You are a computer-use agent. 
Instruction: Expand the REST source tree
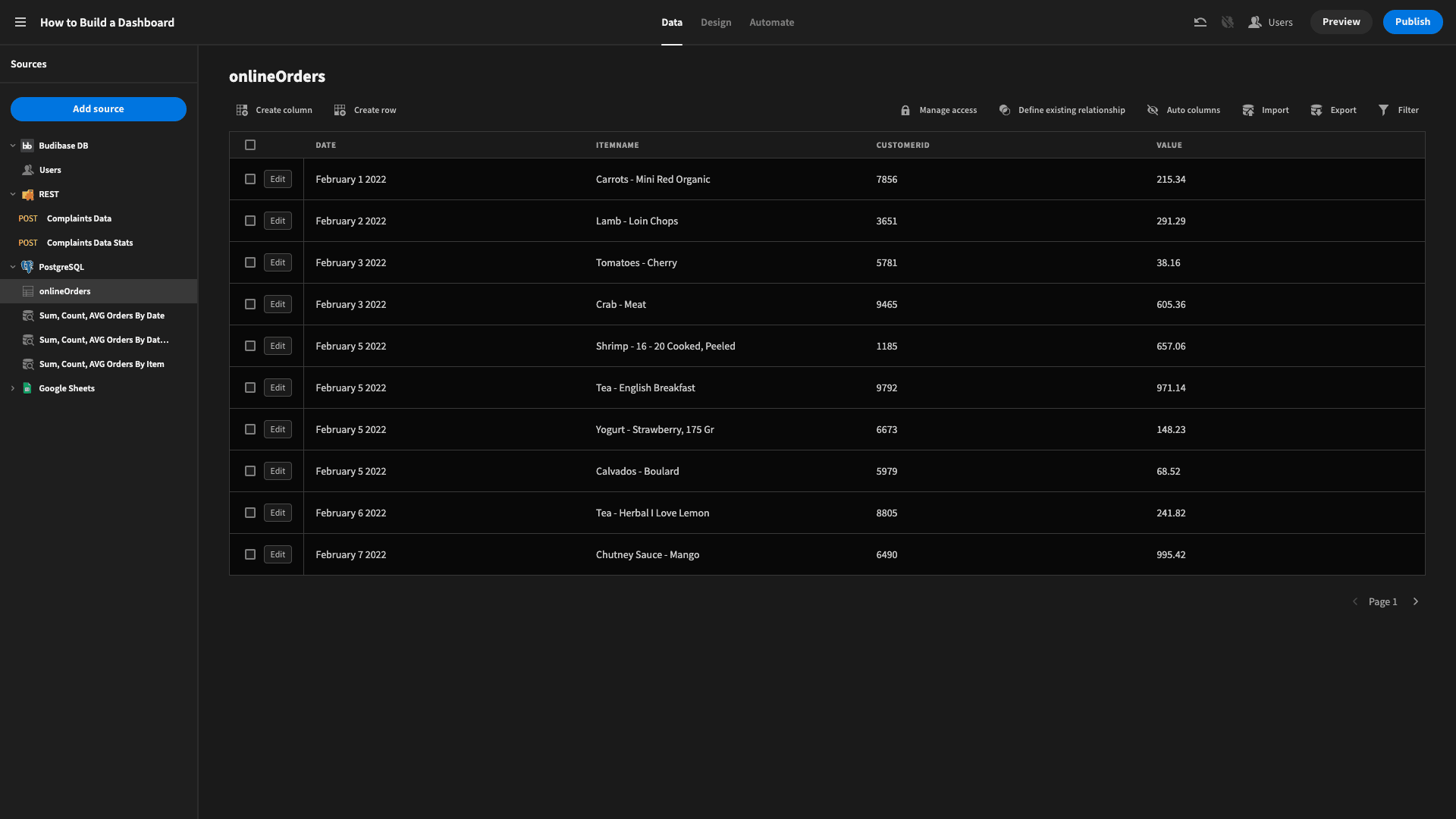[x=12, y=194]
